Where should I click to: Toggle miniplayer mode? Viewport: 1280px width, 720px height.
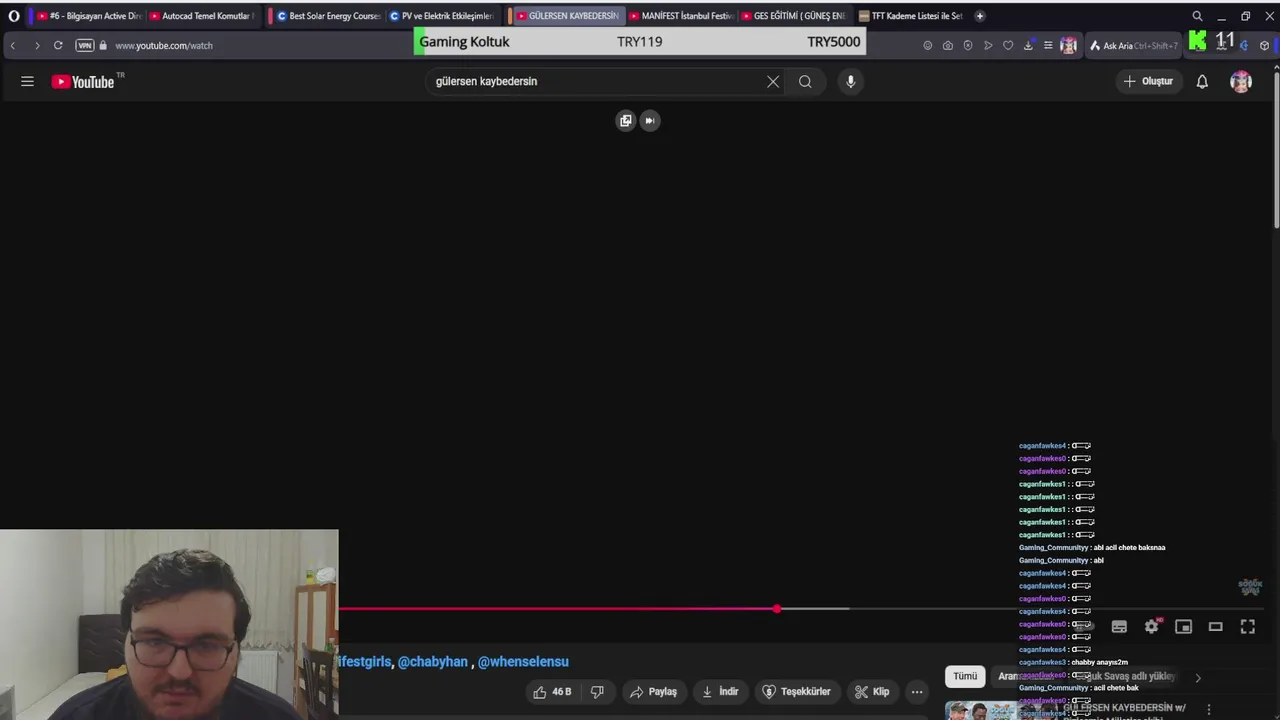click(x=1184, y=627)
